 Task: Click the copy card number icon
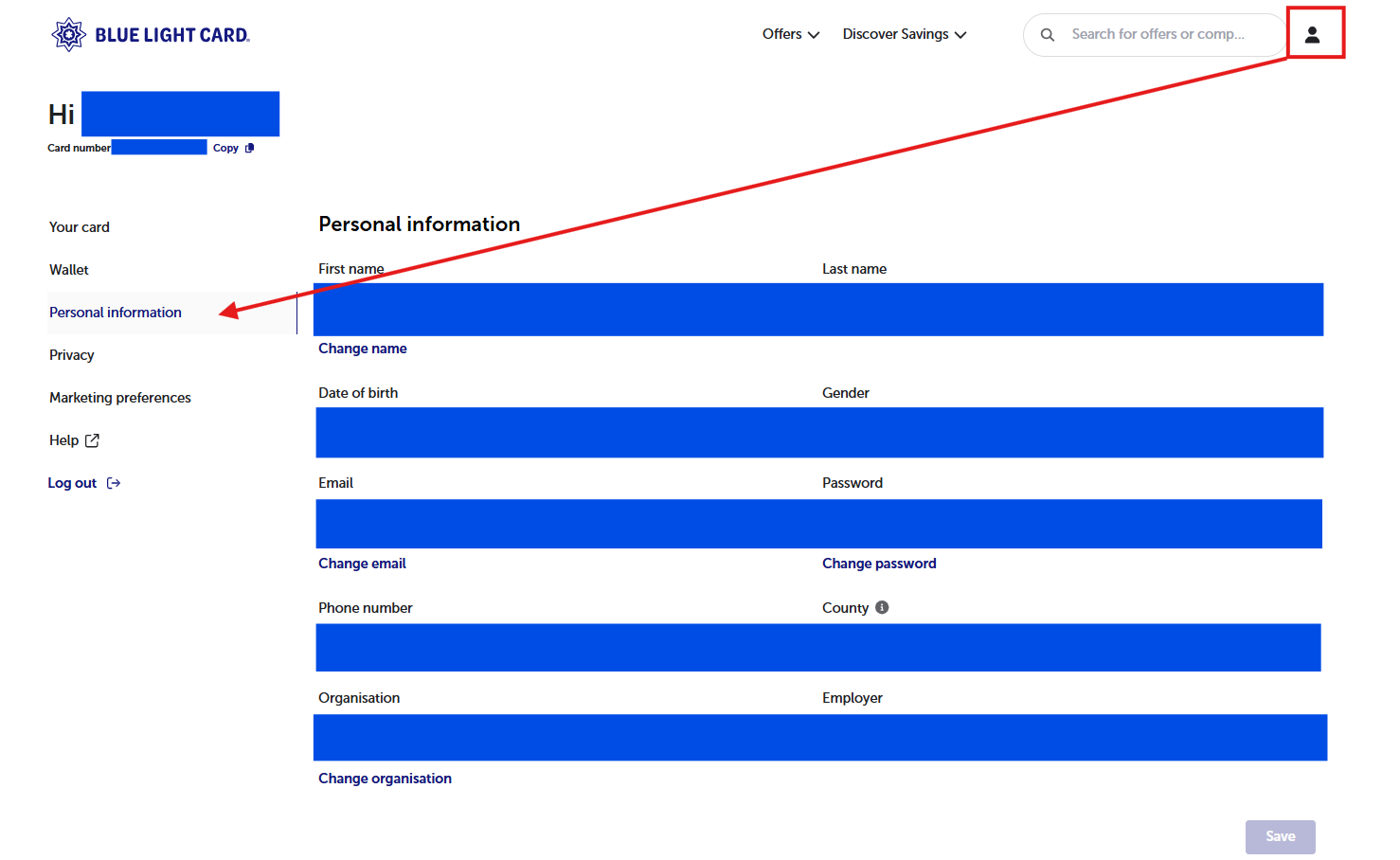(250, 148)
